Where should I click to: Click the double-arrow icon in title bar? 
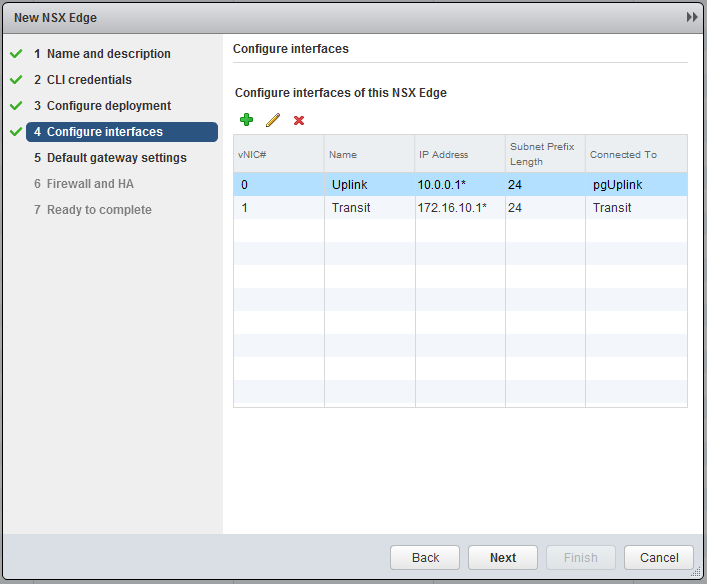coord(691,18)
